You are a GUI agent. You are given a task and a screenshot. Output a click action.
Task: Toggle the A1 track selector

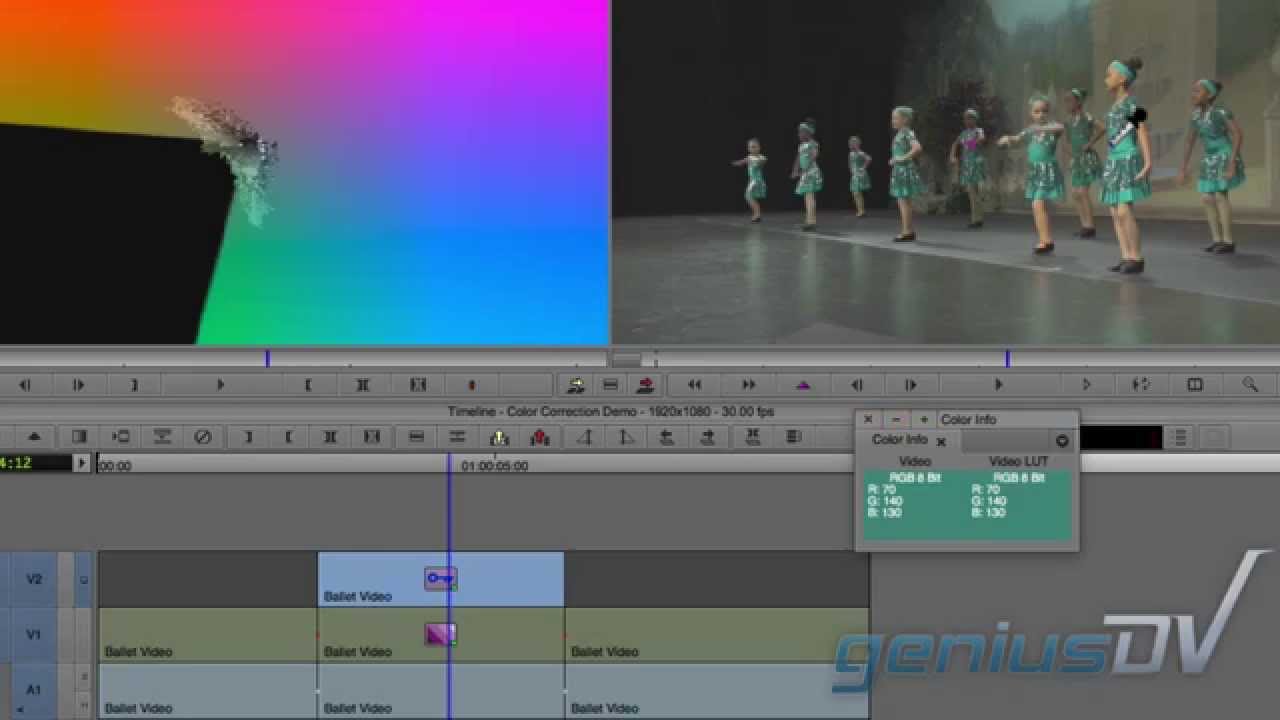[x=34, y=690]
